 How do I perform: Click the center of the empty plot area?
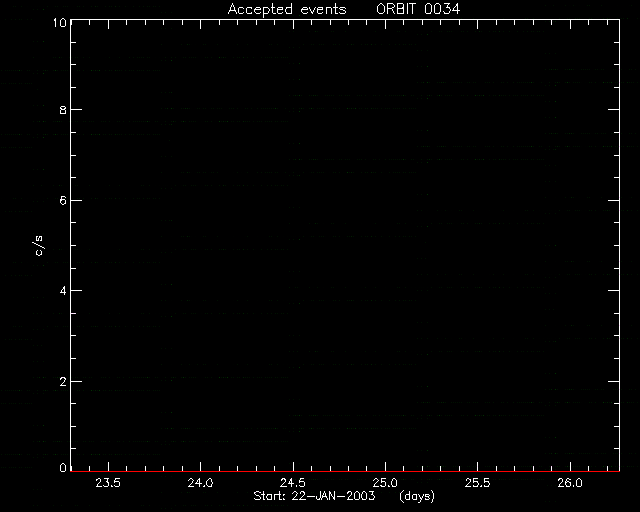(x=345, y=245)
